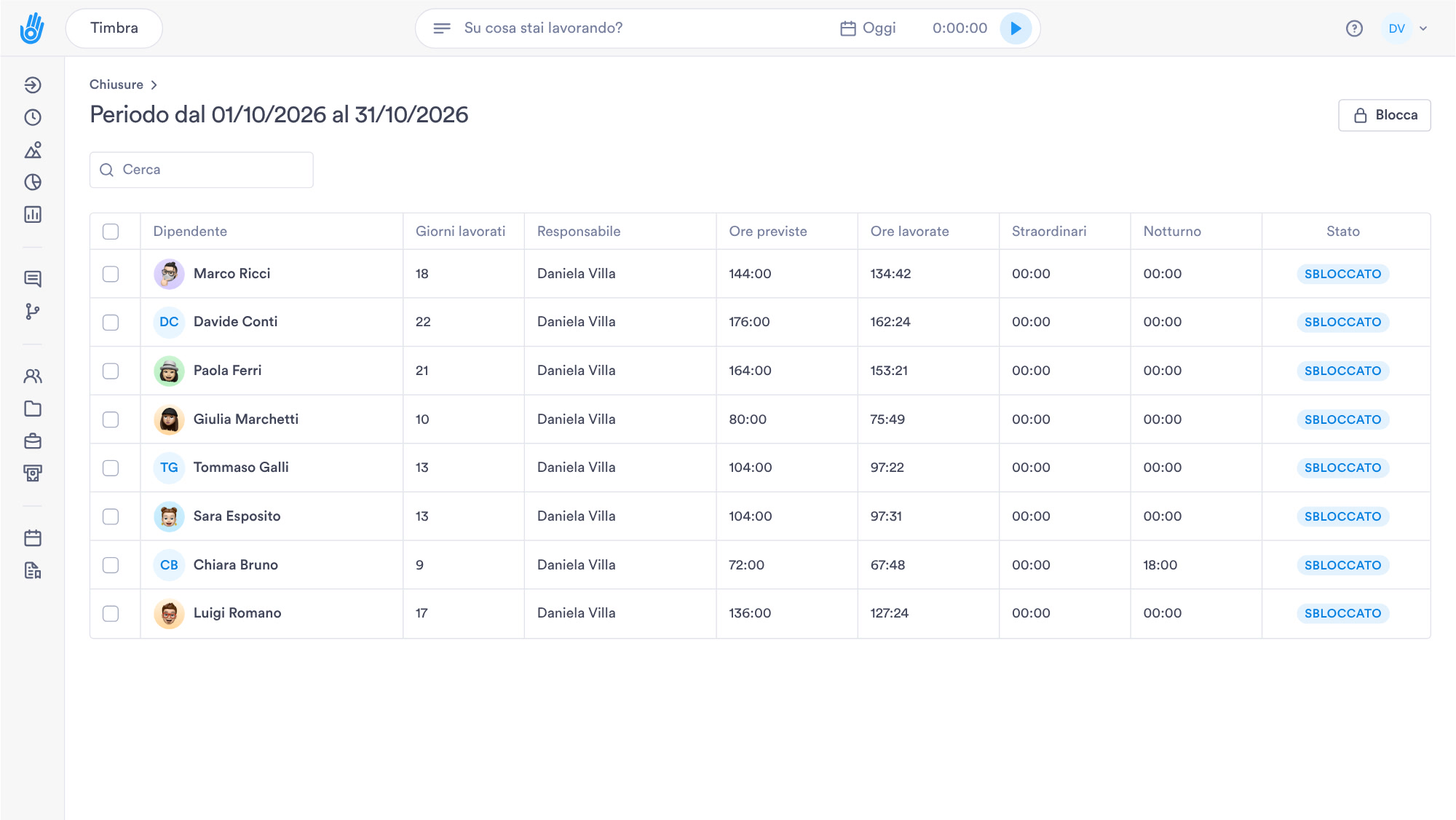Click the help question mark icon
This screenshot has width=1456, height=820.
(1354, 28)
